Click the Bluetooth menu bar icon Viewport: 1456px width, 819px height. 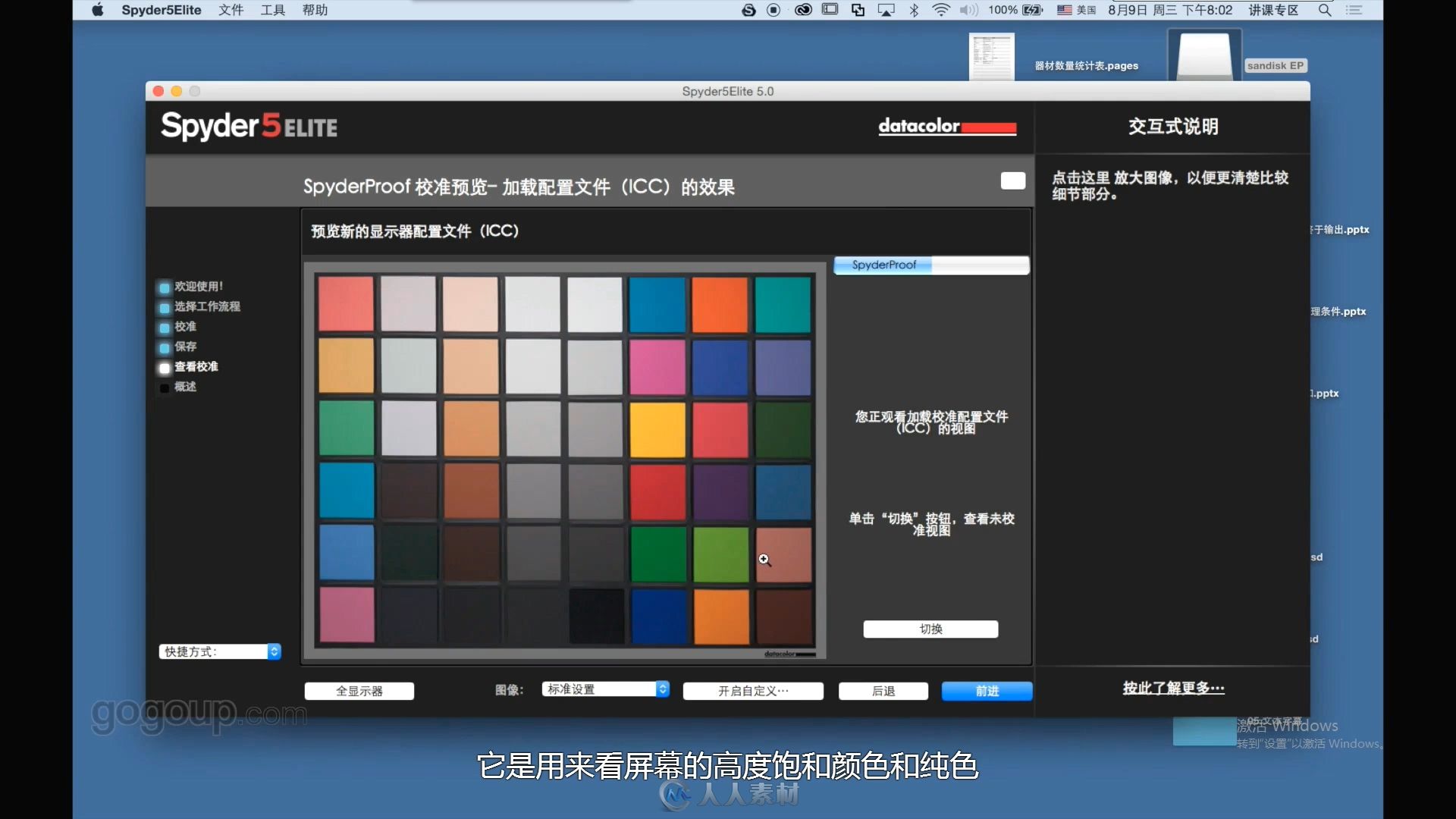pyautogui.click(x=915, y=10)
